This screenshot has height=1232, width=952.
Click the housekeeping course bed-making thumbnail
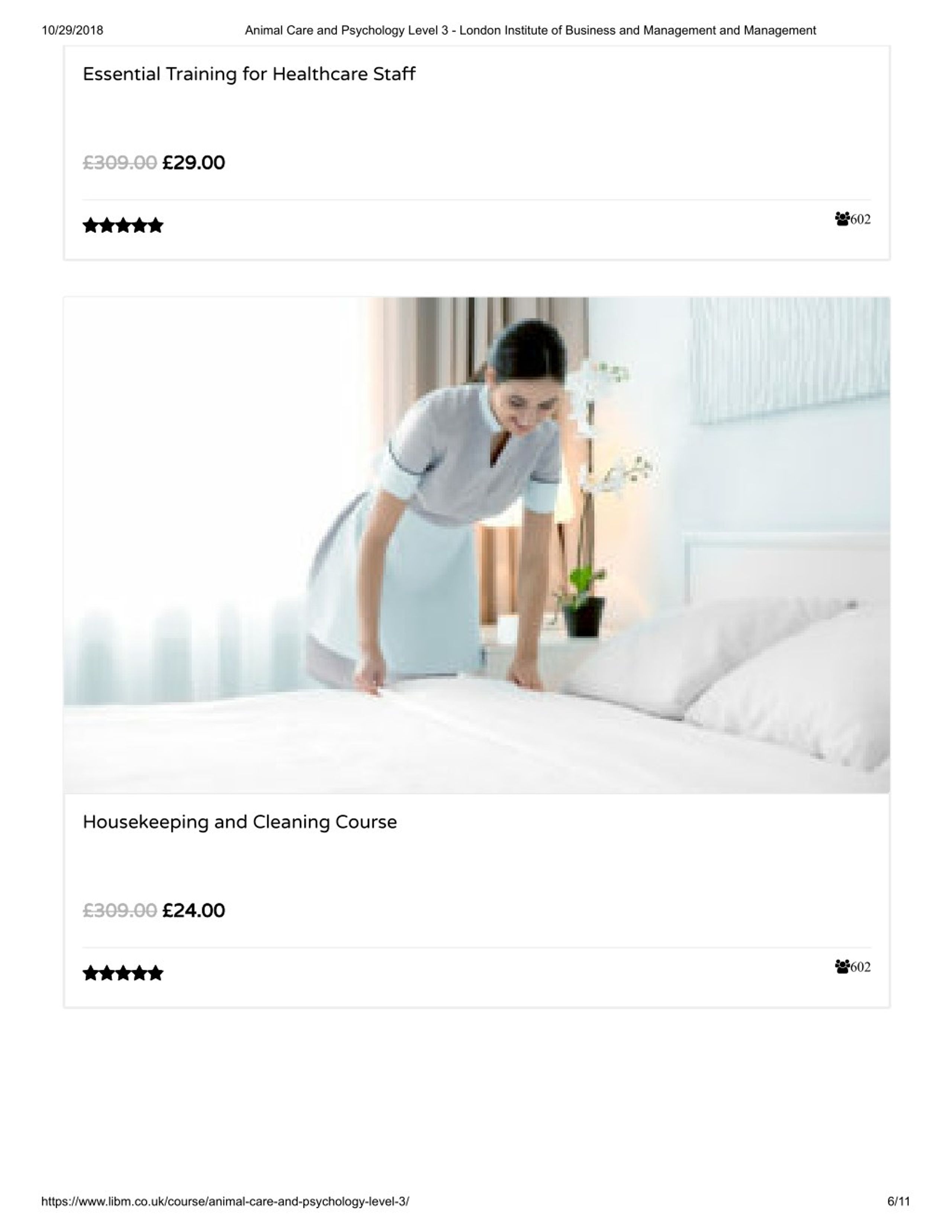tap(477, 545)
